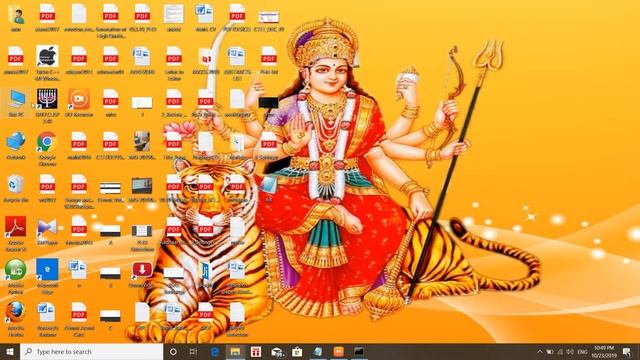Screen dimensions: 640x360
Task: Click the 'Type here to search' box
Action: pyautogui.click(x=91, y=352)
